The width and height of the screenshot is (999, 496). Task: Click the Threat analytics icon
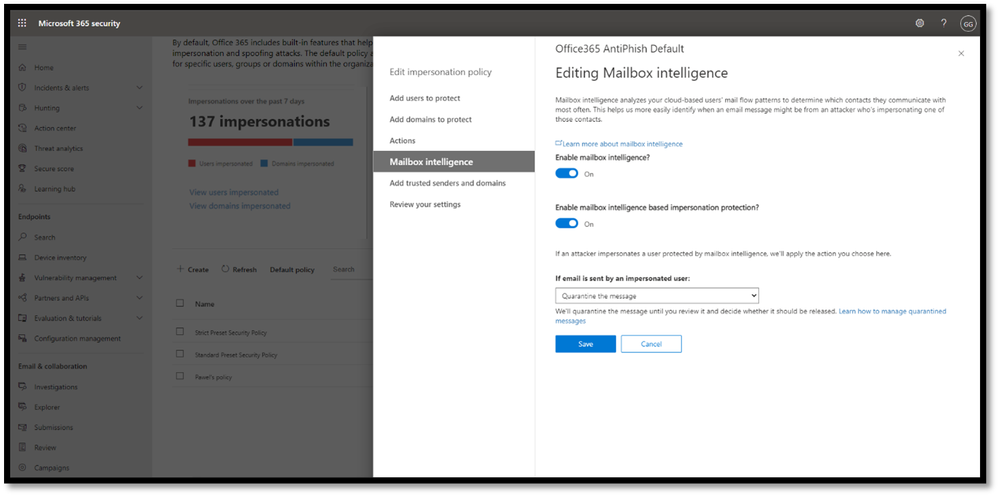point(22,148)
